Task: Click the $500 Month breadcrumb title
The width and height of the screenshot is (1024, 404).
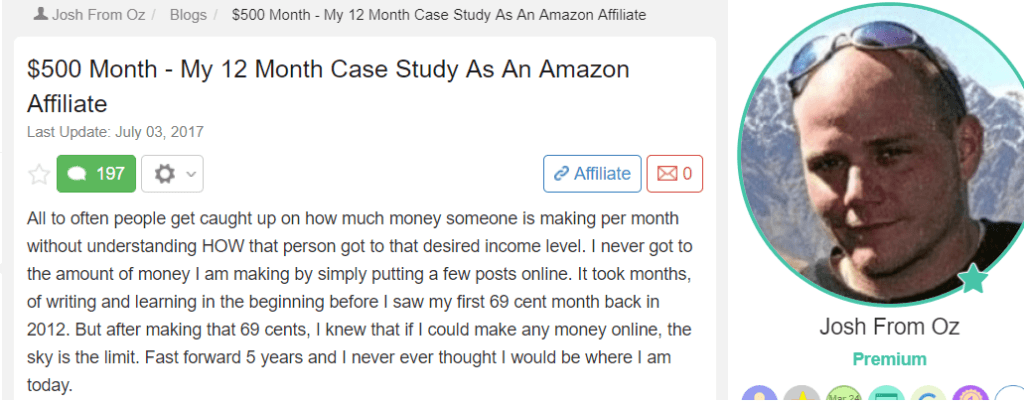Action: pyautogui.click(x=438, y=16)
